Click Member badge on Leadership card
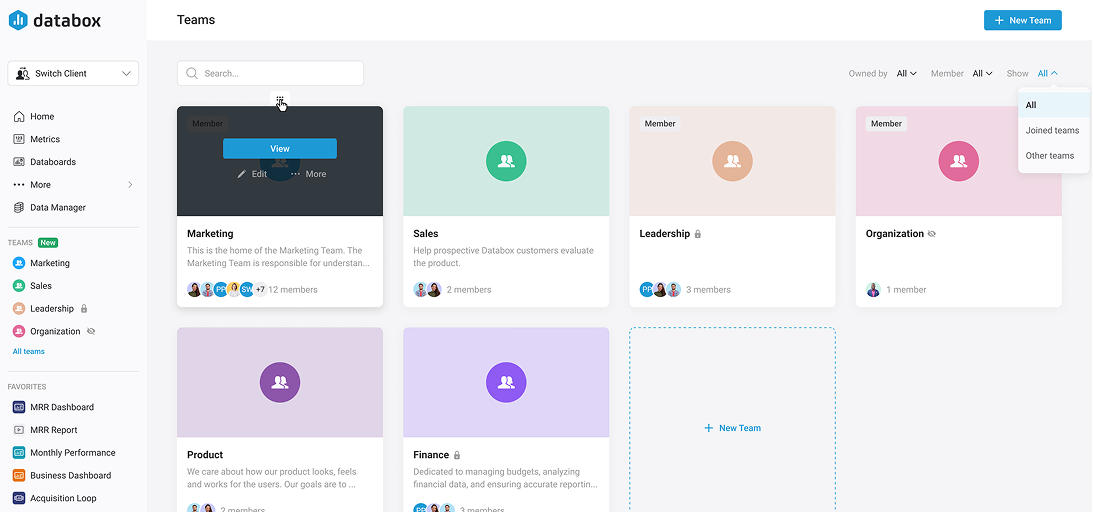The height and width of the screenshot is (512, 1093). [660, 124]
